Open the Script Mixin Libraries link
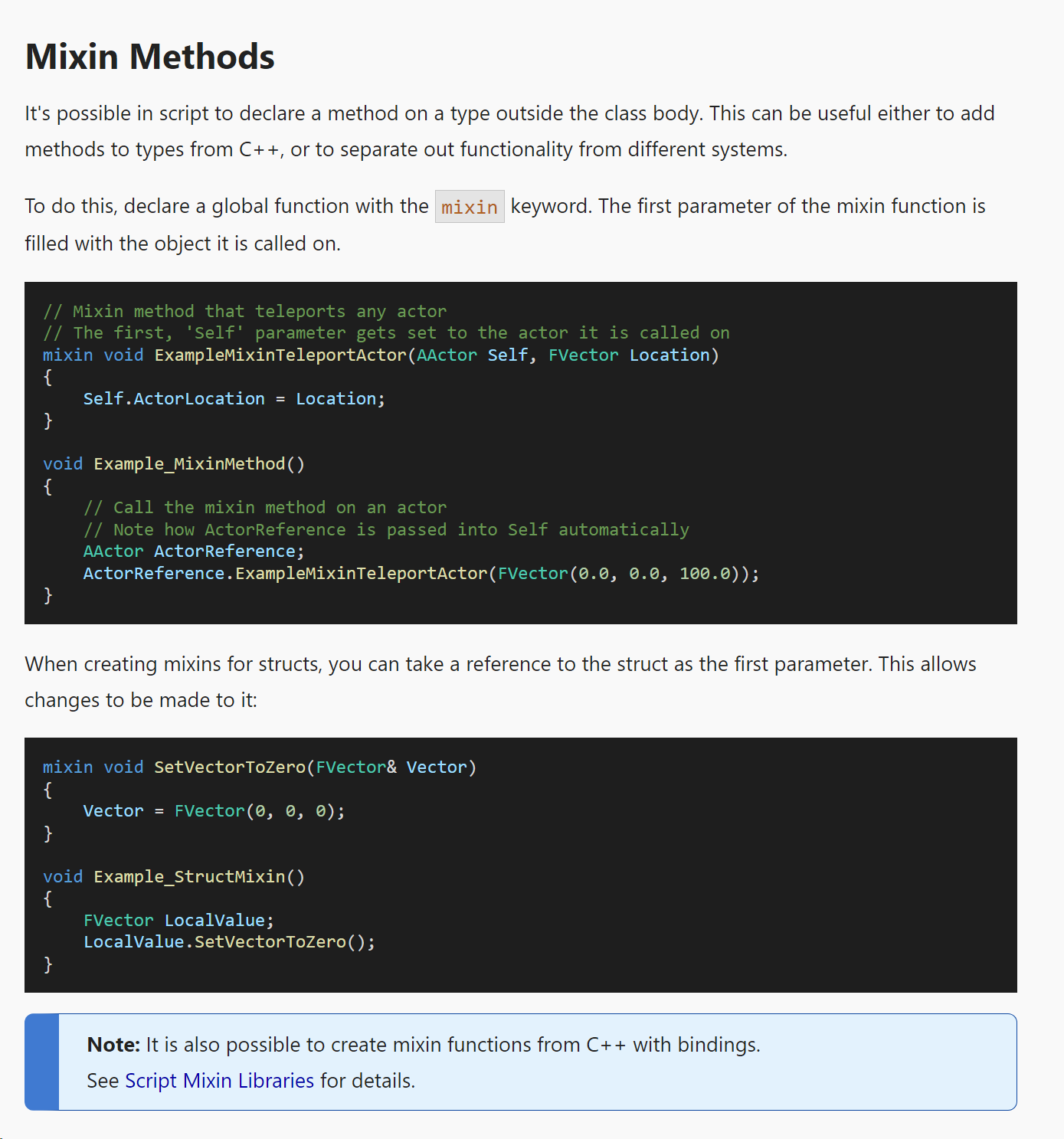The image size is (1064, 1139). (219, 1081)
